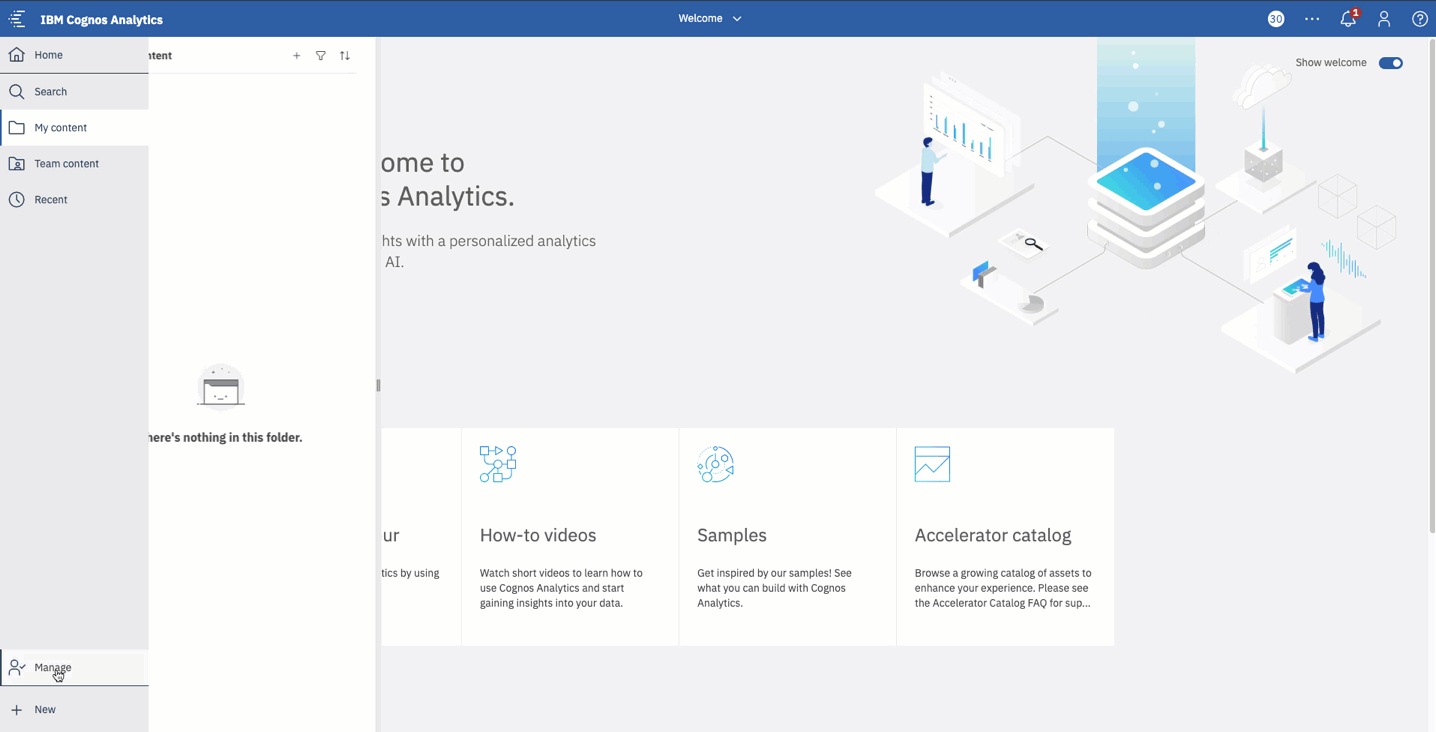Click the Search magnifier icon
The image size is (1436, 732).
[17, 91]
